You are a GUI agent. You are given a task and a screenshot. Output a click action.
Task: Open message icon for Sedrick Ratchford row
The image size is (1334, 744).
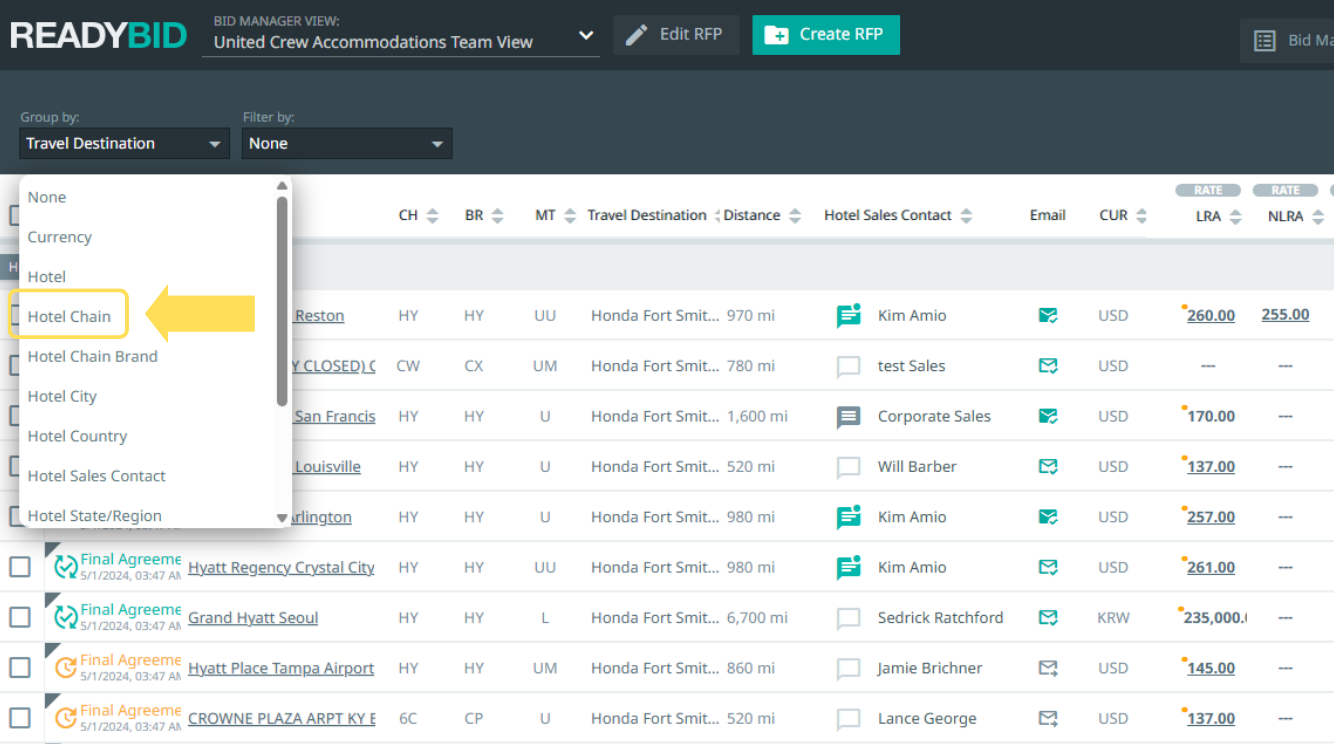(x=848, y=618)
